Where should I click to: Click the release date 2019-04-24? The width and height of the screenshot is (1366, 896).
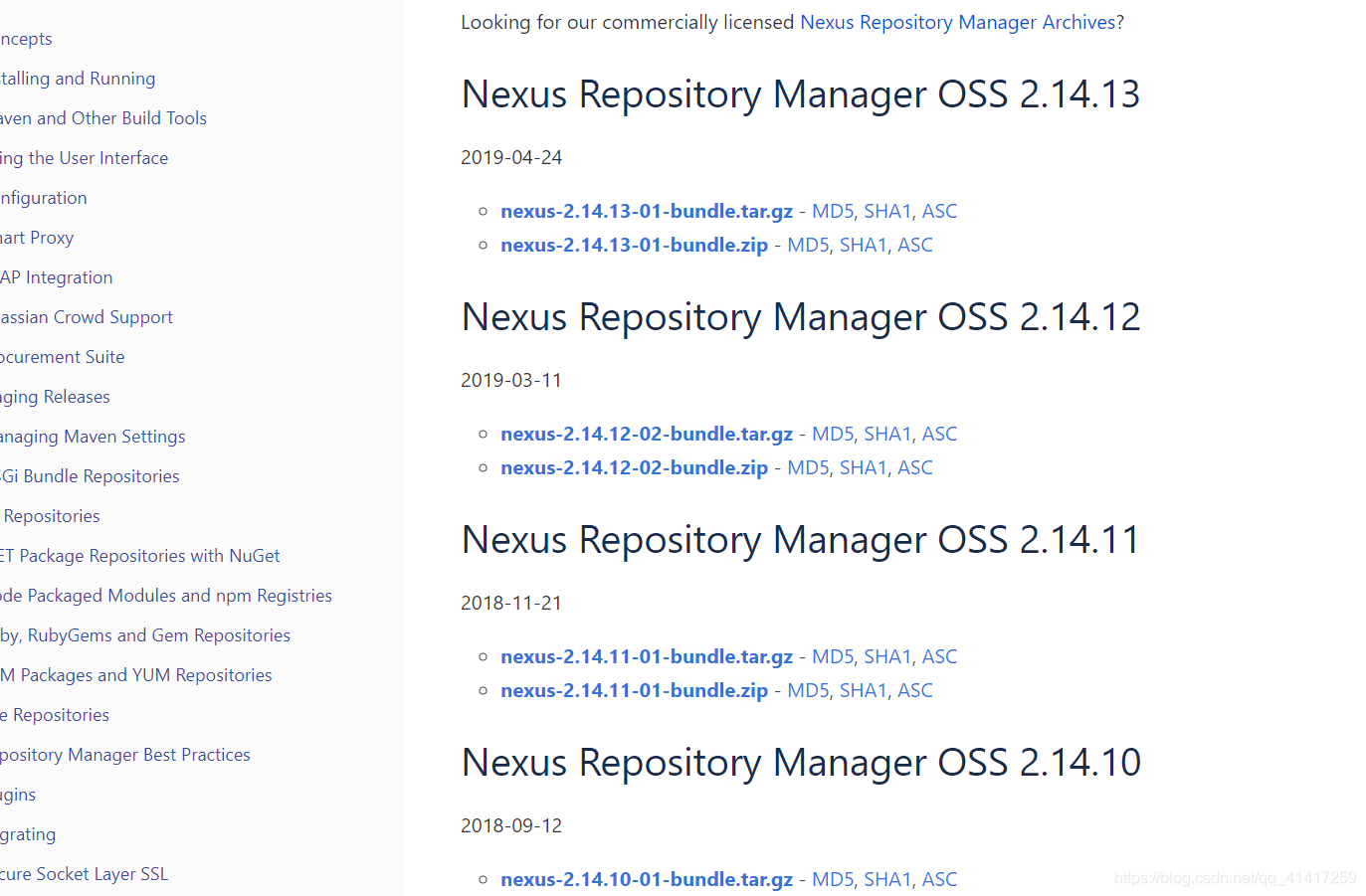coord(511,157)
